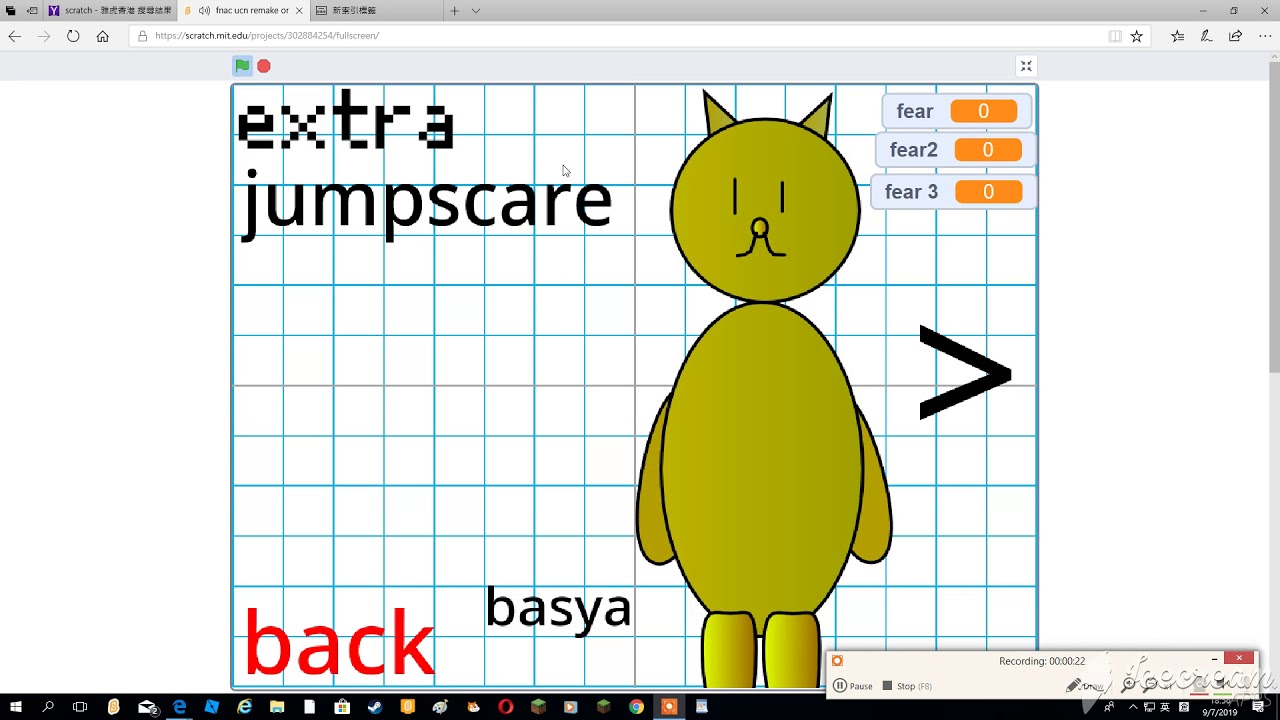Open the Mail app in taskbar
This screenshot has width=1280, height=720.
[147, 707]
